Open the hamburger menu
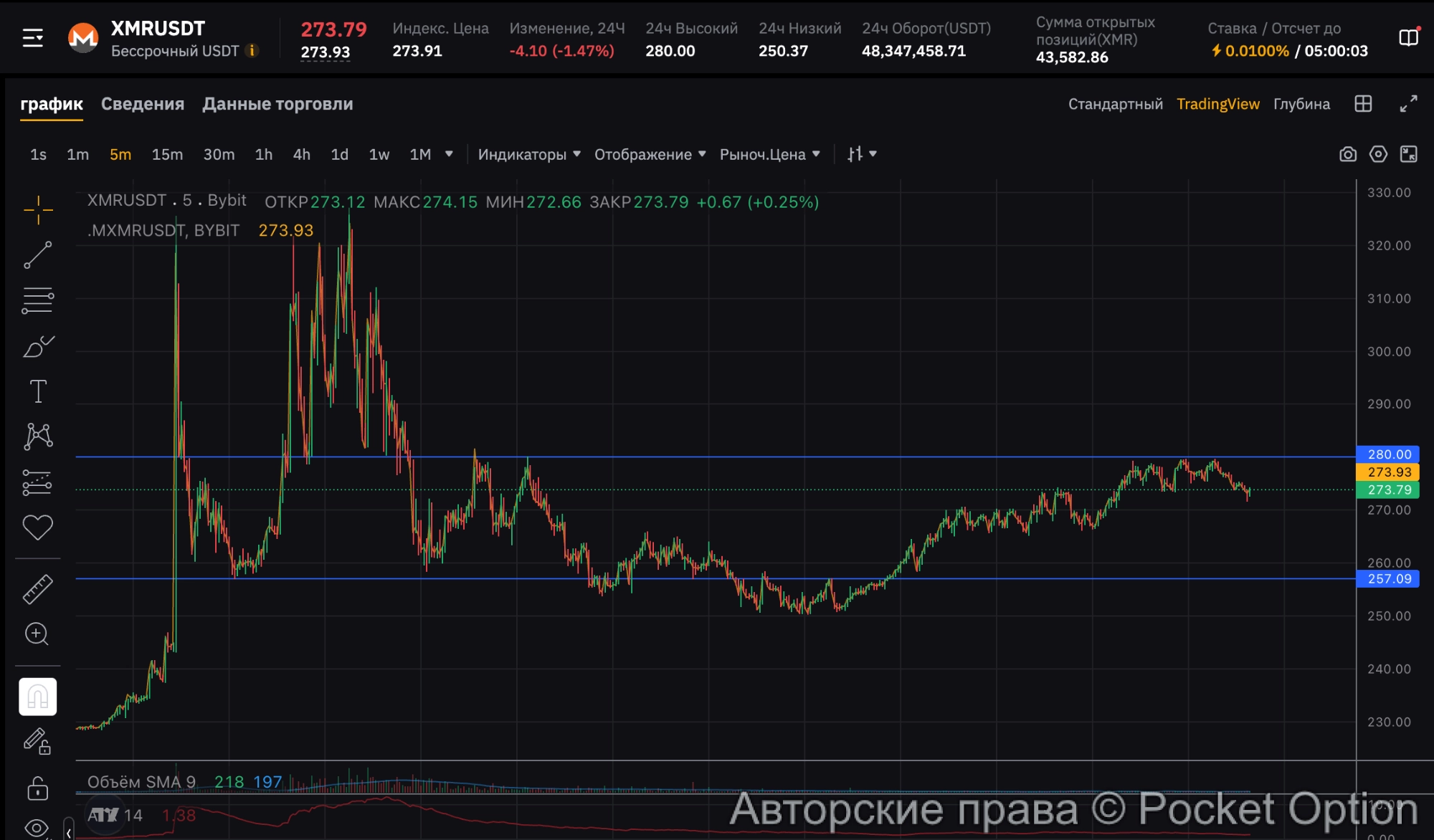The height and width of the screenshot is (840, 1434). click(x=33, y=38)
